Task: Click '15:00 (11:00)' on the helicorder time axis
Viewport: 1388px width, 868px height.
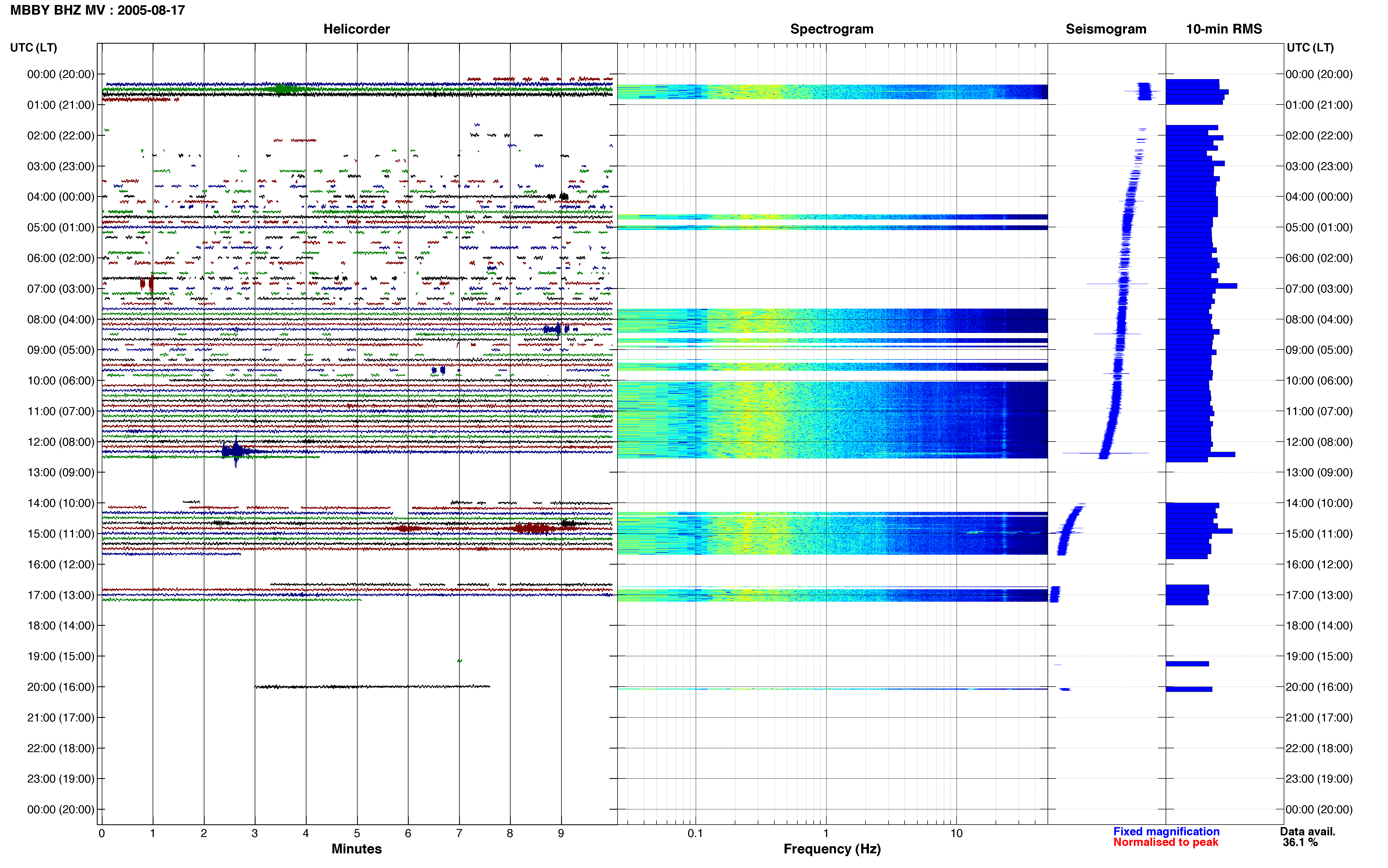Action: (x=61, y=534)
